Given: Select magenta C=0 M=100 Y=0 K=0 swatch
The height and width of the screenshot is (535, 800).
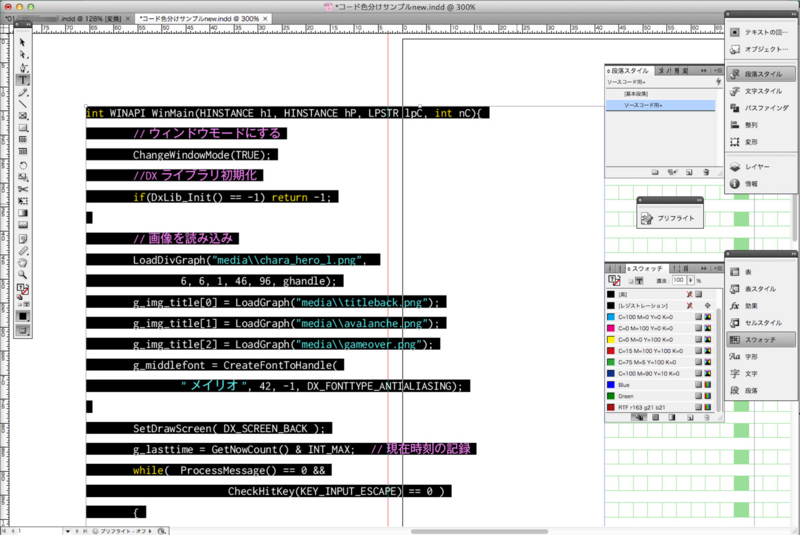Looking at the screenshot, I should 659,328.
